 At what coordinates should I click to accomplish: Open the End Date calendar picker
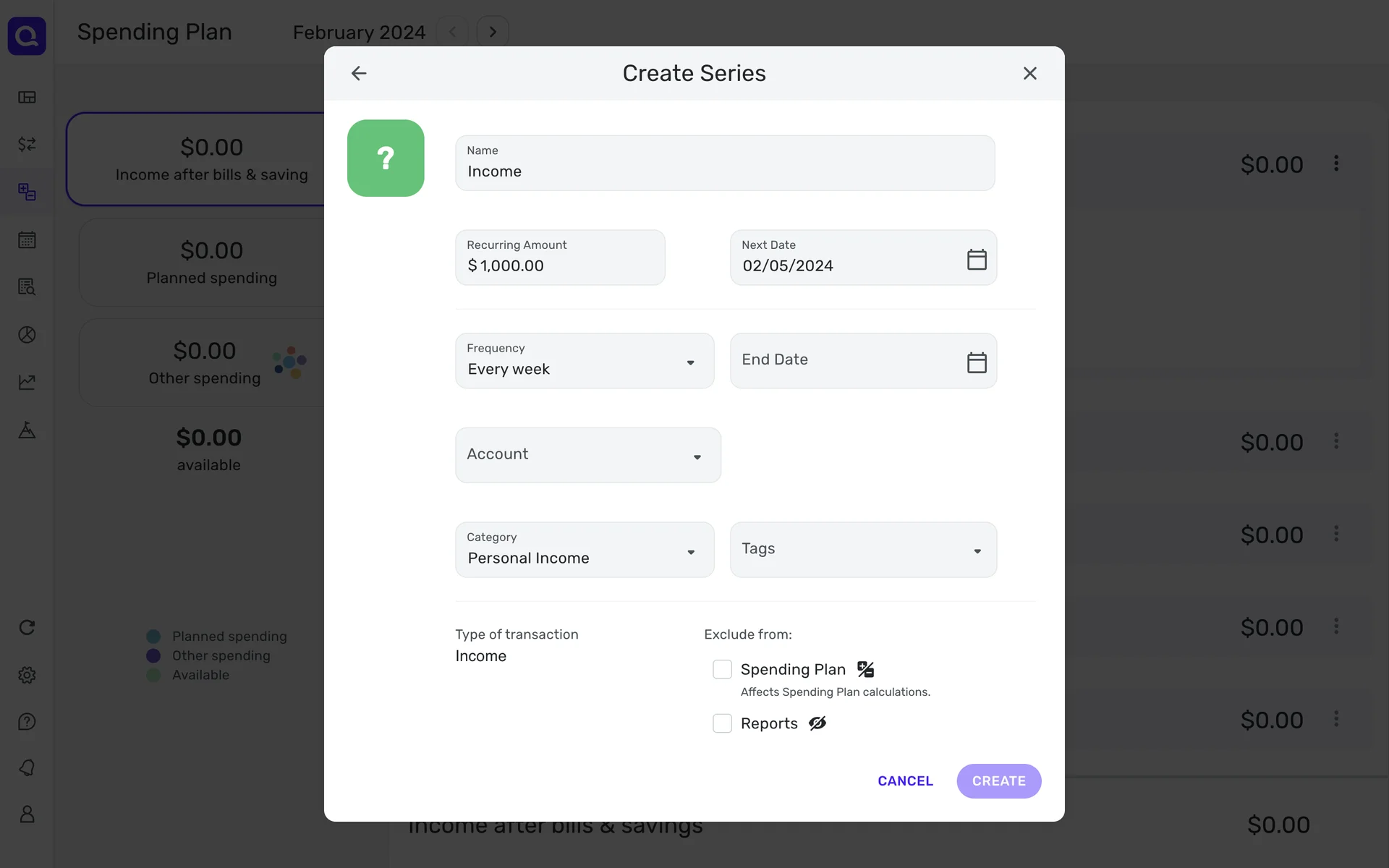pos(977,362)
